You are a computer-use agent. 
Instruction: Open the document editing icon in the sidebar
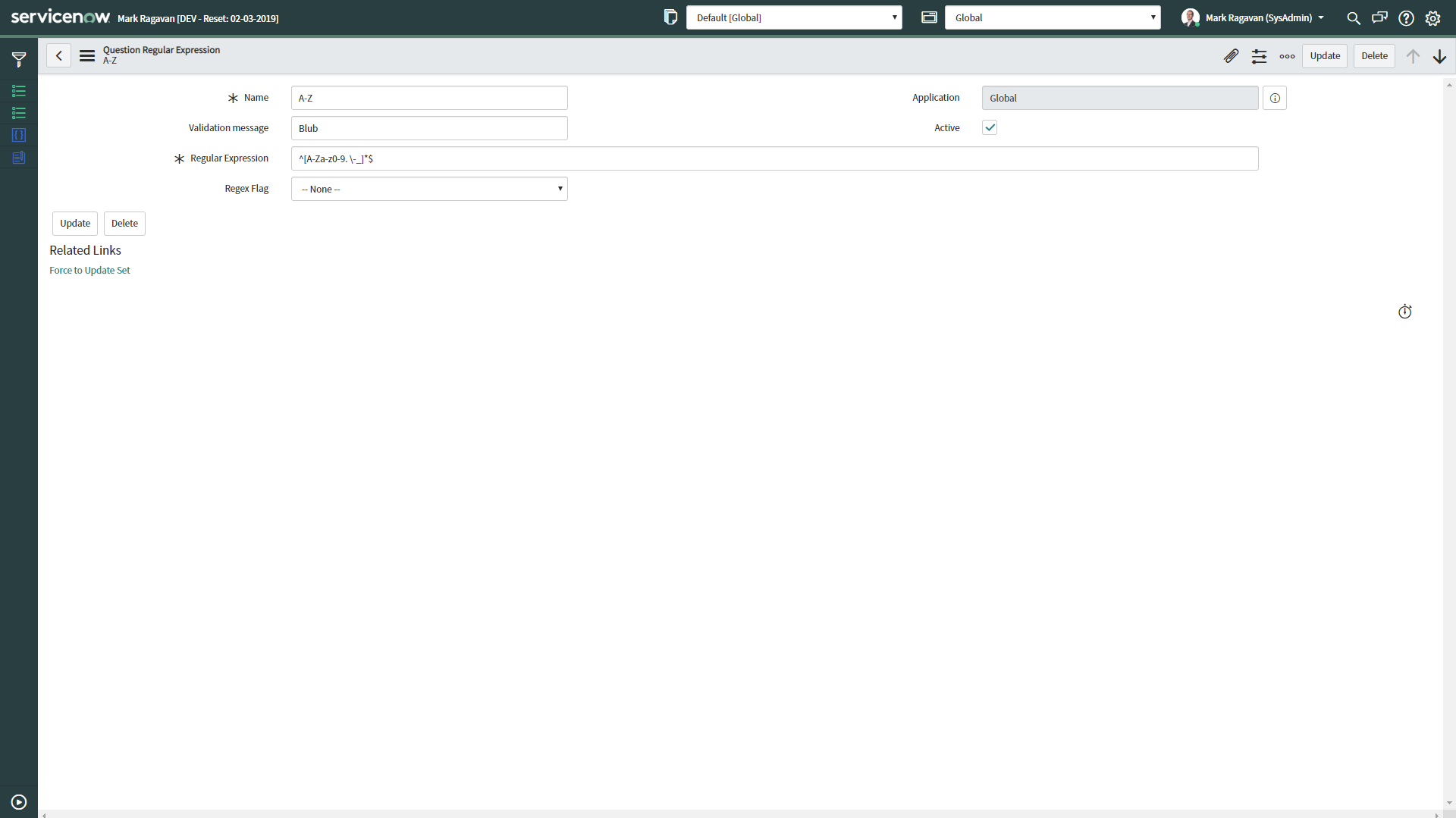[x=18, y=158]
